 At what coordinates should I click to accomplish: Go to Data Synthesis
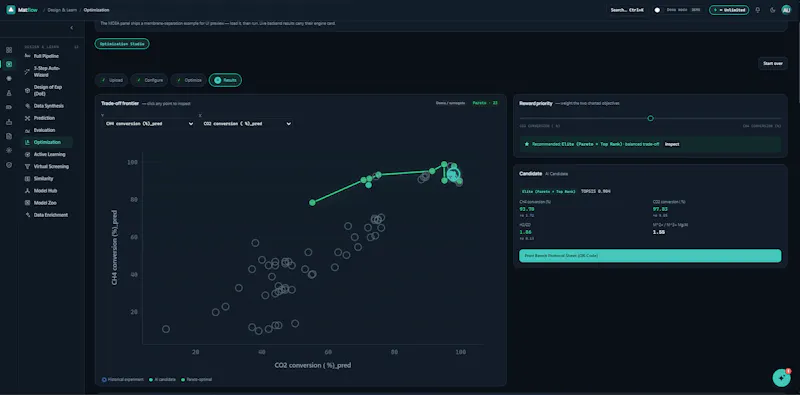click(x=48, y=106)
